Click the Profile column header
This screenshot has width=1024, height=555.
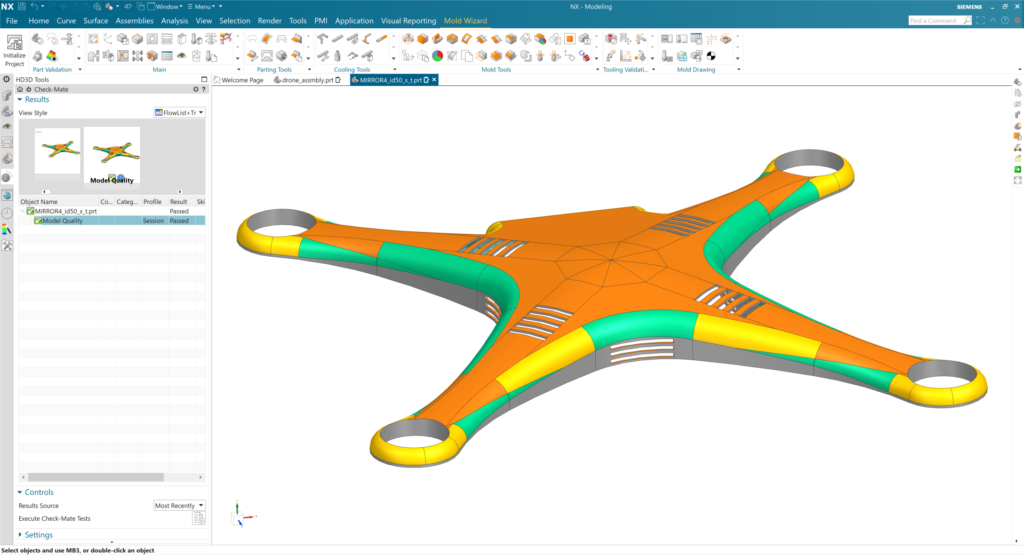(153, 202)
